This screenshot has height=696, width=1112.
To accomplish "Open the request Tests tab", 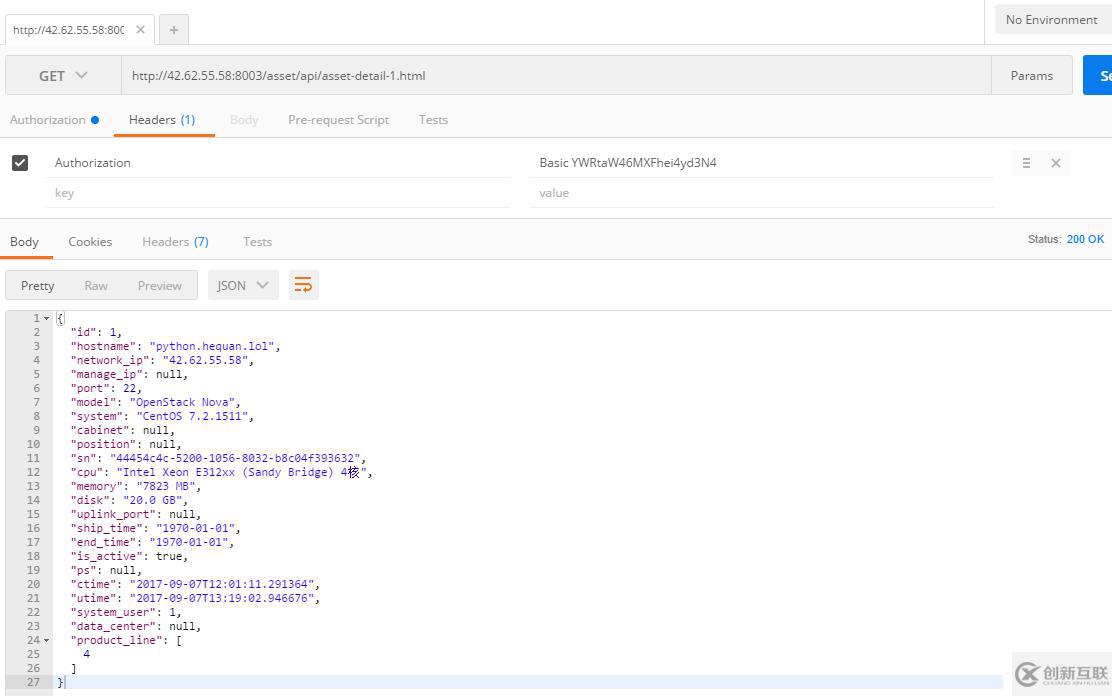I will pyautogui.click(x=433, y=120).
